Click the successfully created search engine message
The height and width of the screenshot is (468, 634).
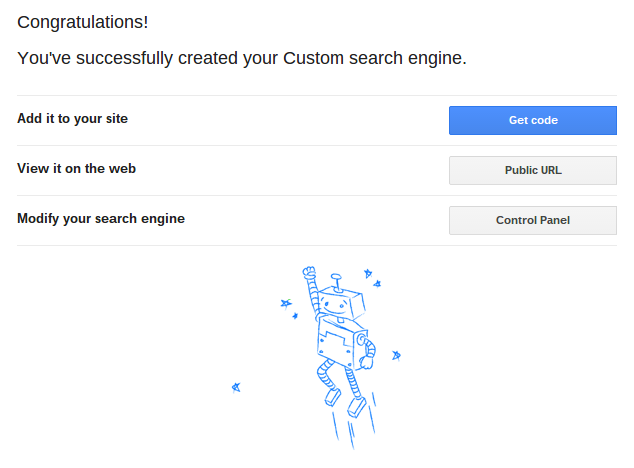242,58
